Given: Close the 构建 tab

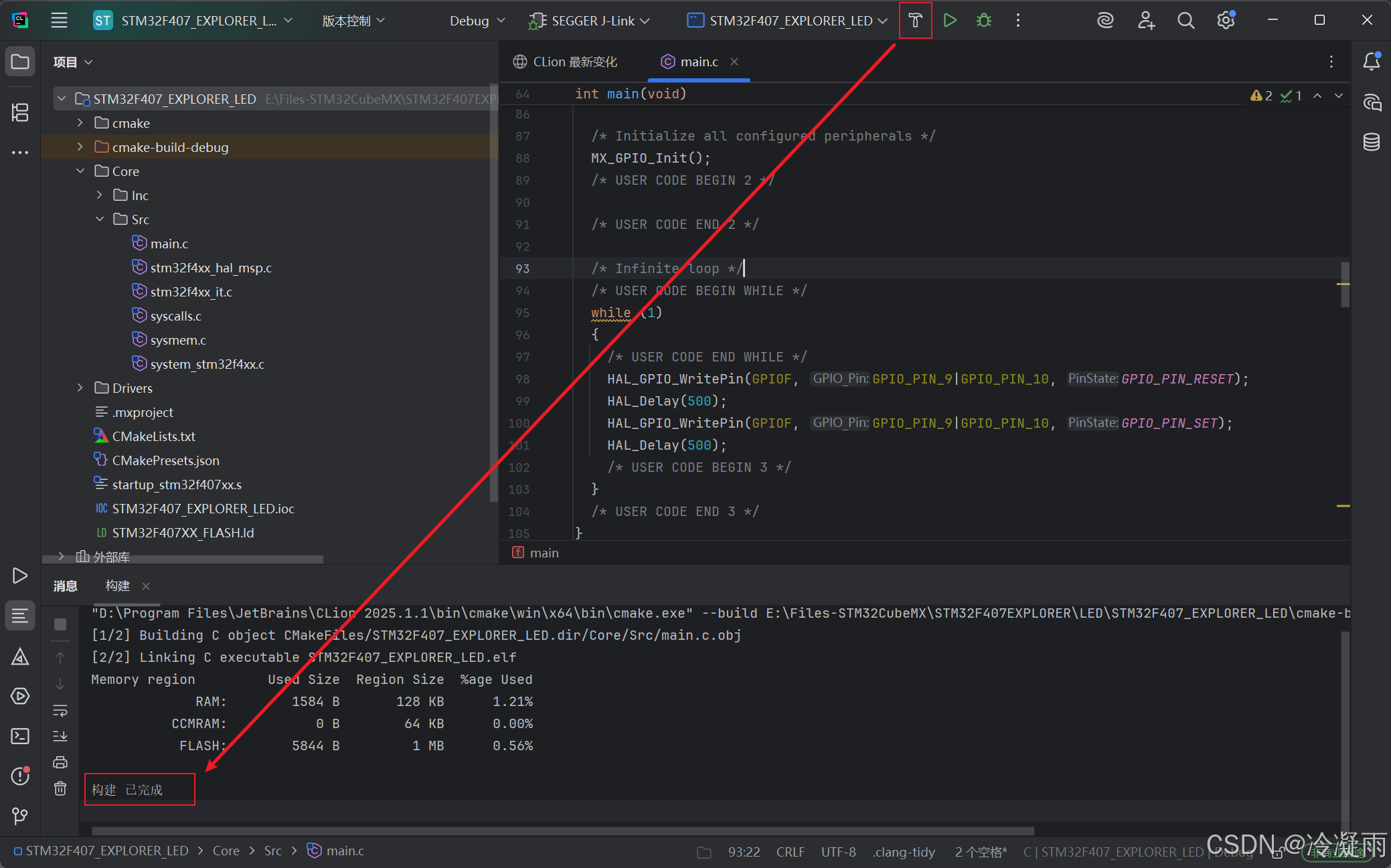Looking at the screenshot, I should click(x=146, y=586).
